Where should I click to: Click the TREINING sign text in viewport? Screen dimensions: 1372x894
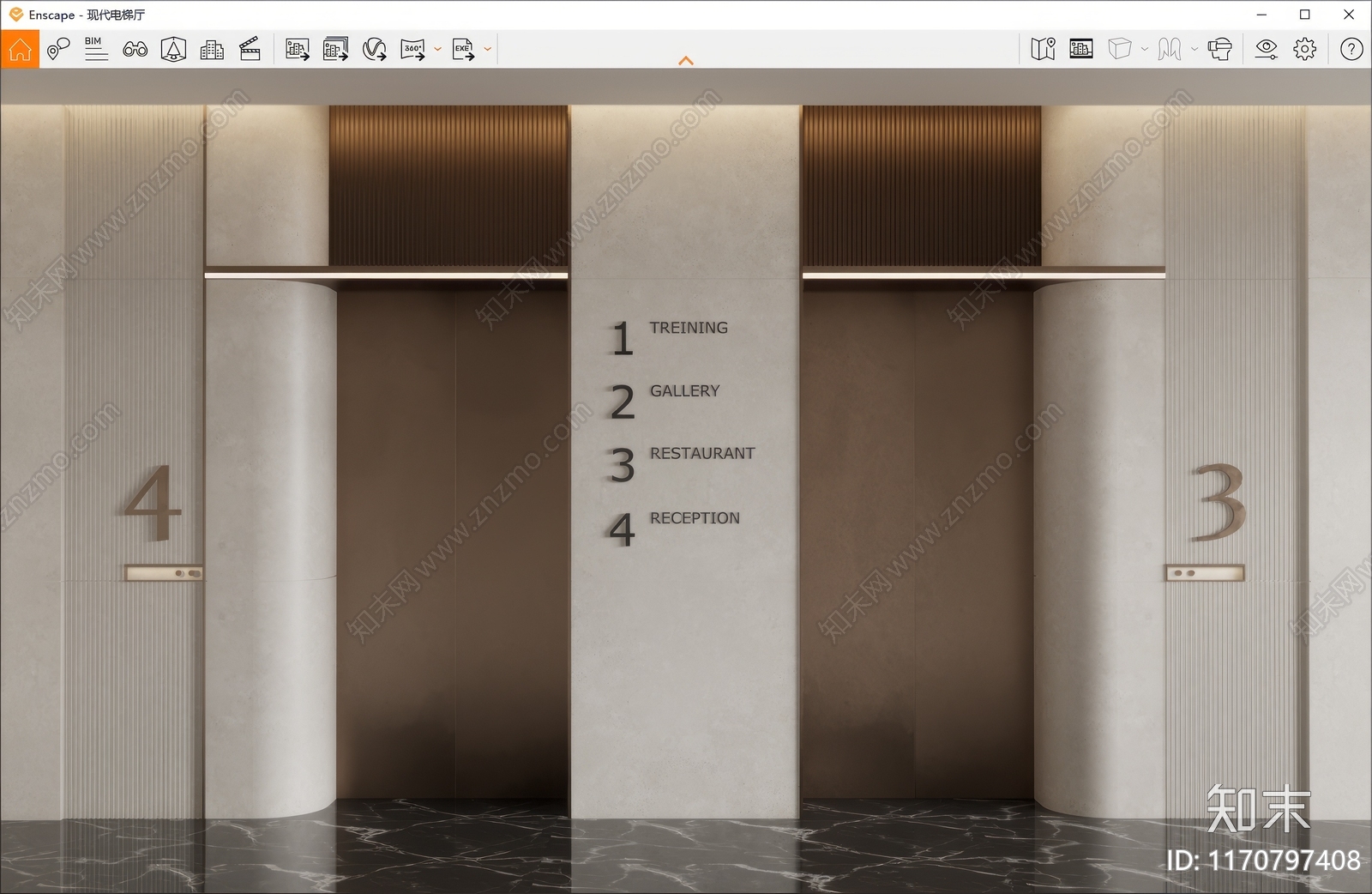pos(689,328)
